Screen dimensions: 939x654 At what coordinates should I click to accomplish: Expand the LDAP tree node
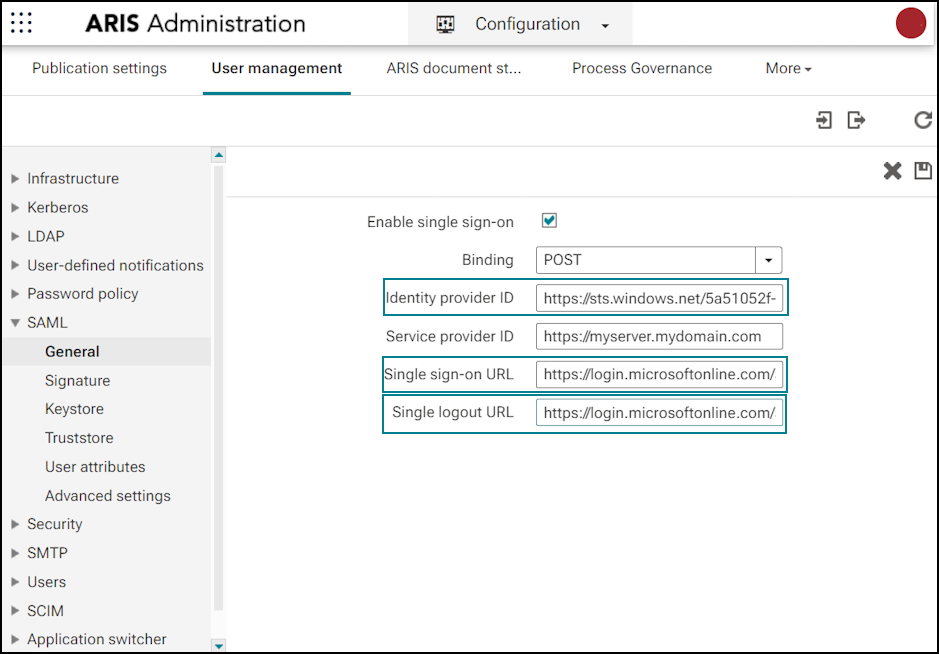16,236
